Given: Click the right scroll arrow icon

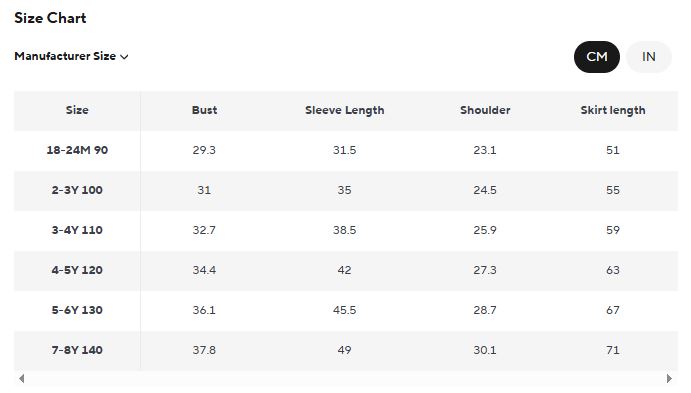Looking at the screenshot, I should 669,378.
